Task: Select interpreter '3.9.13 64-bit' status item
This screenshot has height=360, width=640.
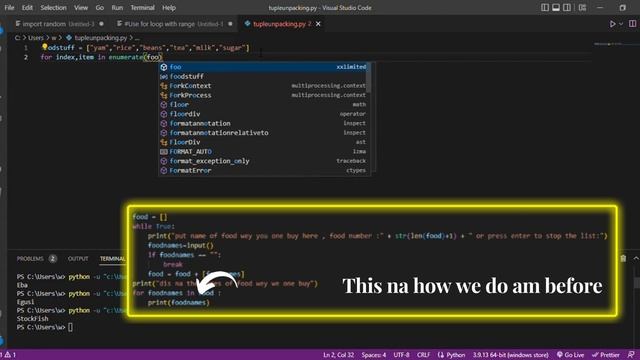Action: coord(511,355)
